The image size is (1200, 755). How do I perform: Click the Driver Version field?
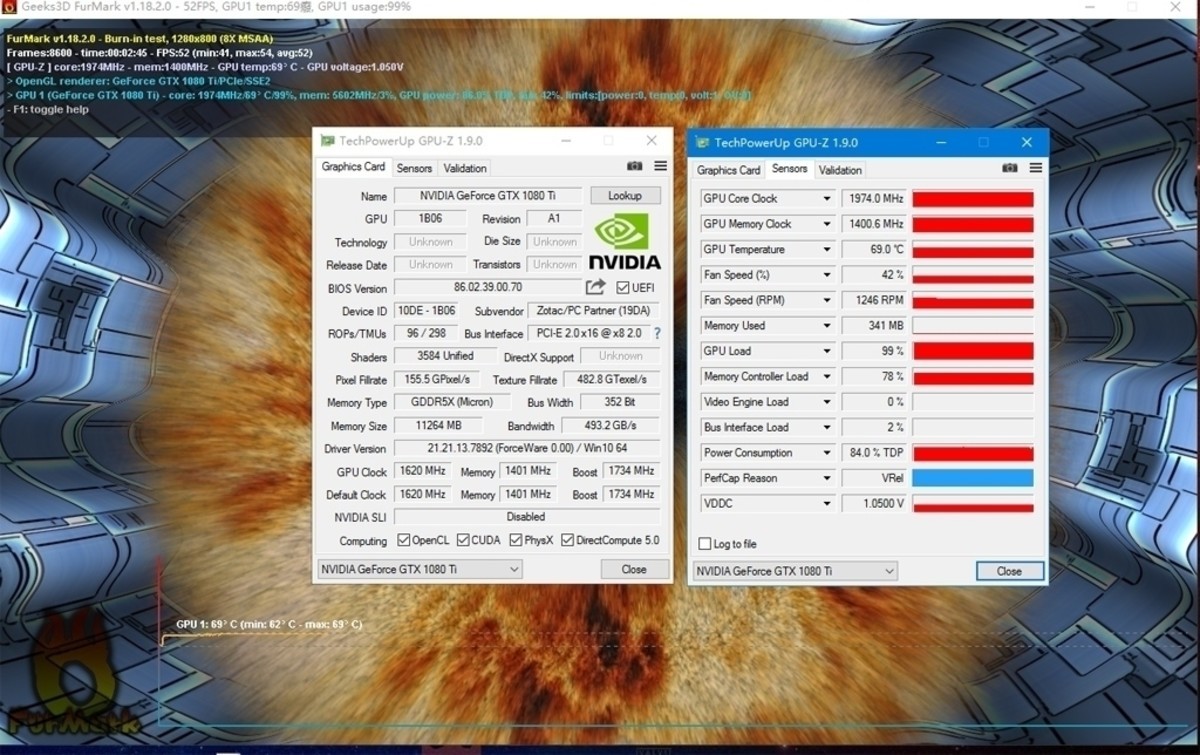pos(527,448)
